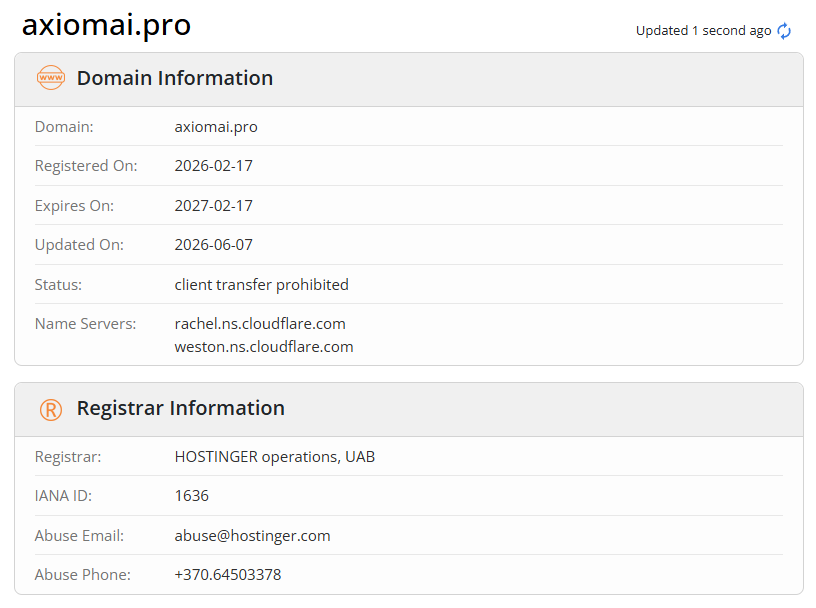Click the expiry date 2027-02-17
The width and height of the screenshot is (816, 608).
click(213, 206)
